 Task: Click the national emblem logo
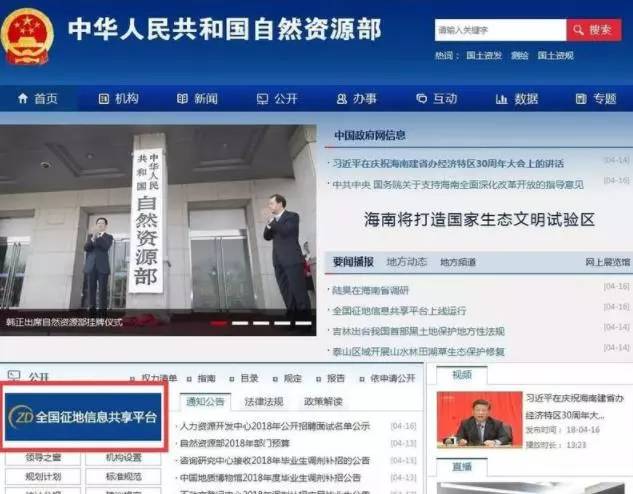(x=27, y=36)
